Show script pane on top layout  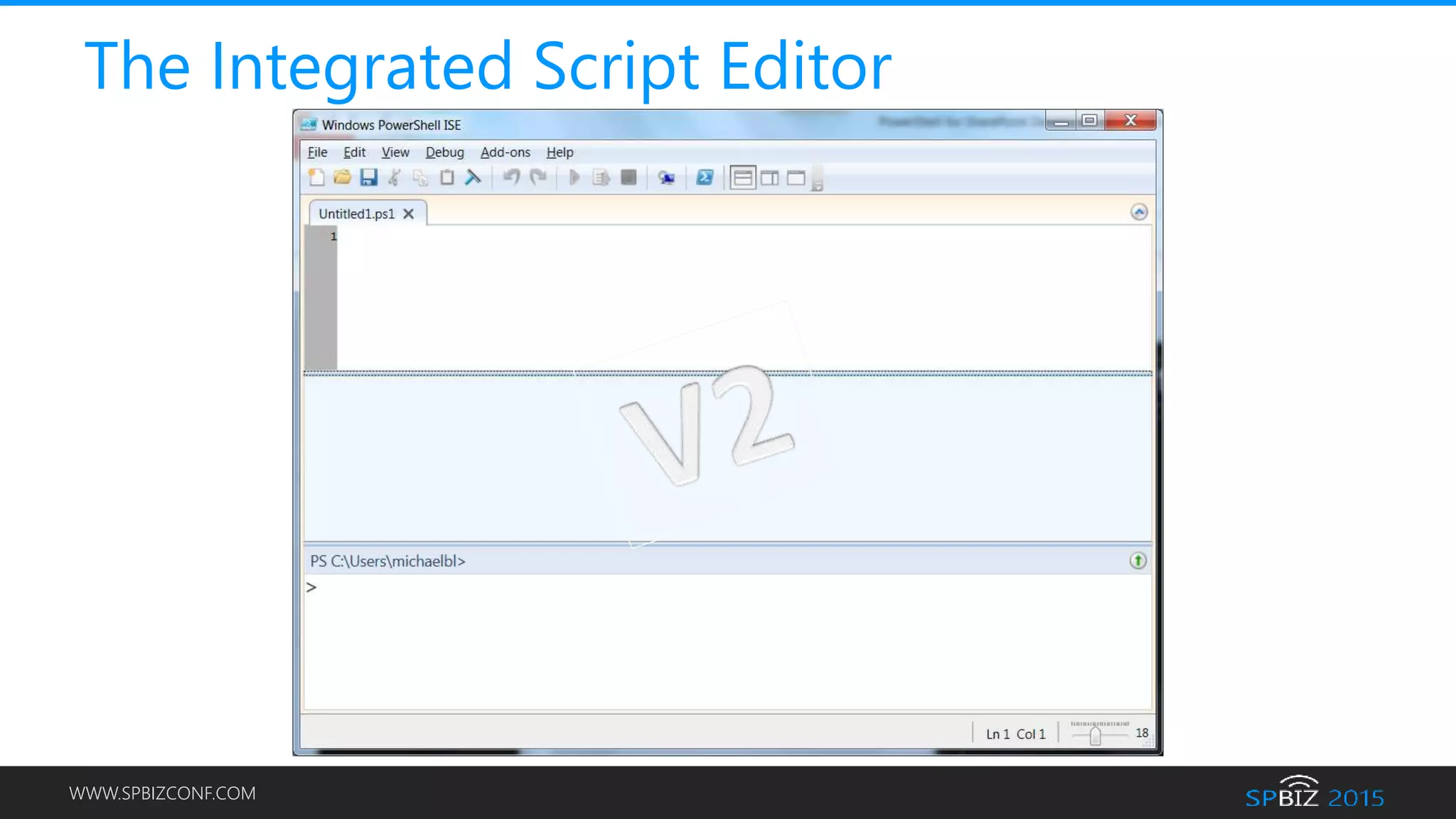(x=743, y=178)
